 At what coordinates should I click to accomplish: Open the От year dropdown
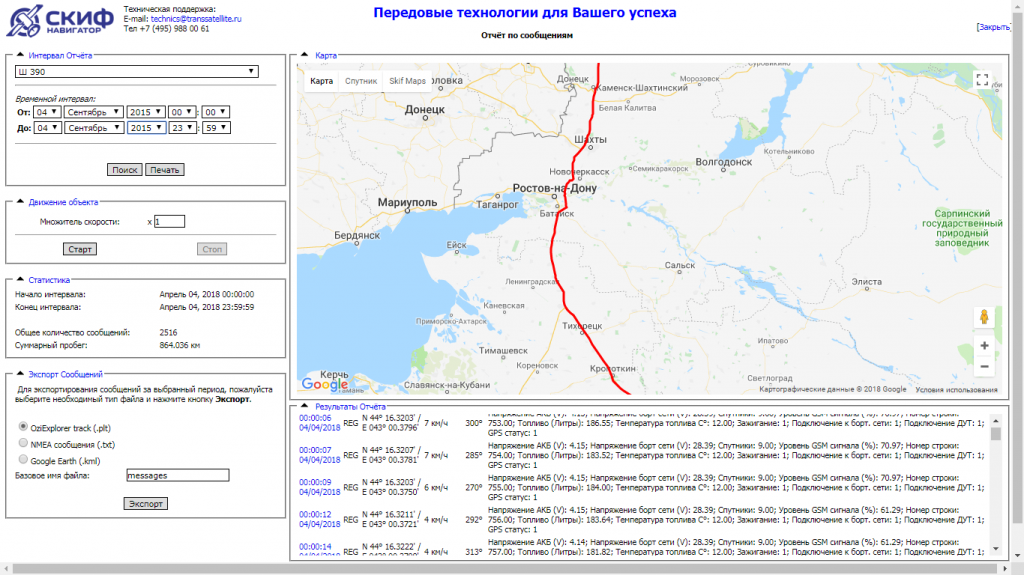point(146,112)
